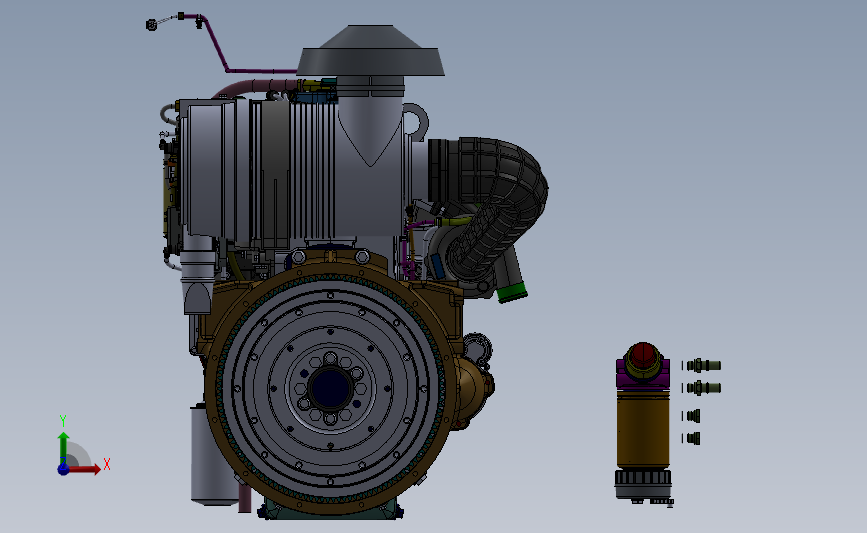Select the red cap atop the filter

(643, 354)
